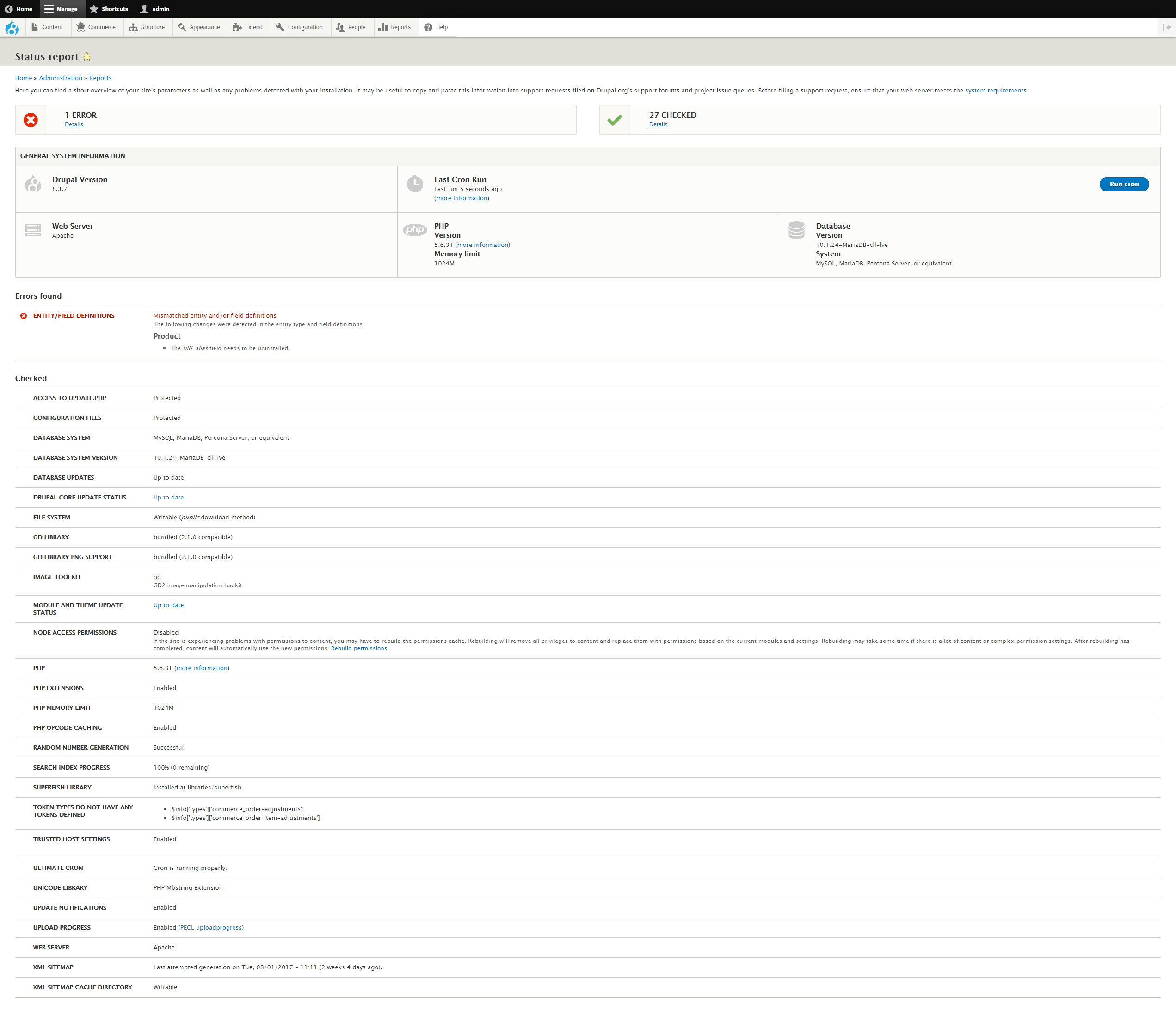Screen dimensions: 1176x1035
Task: Click the red error X icon
Action: pos(31,120)
